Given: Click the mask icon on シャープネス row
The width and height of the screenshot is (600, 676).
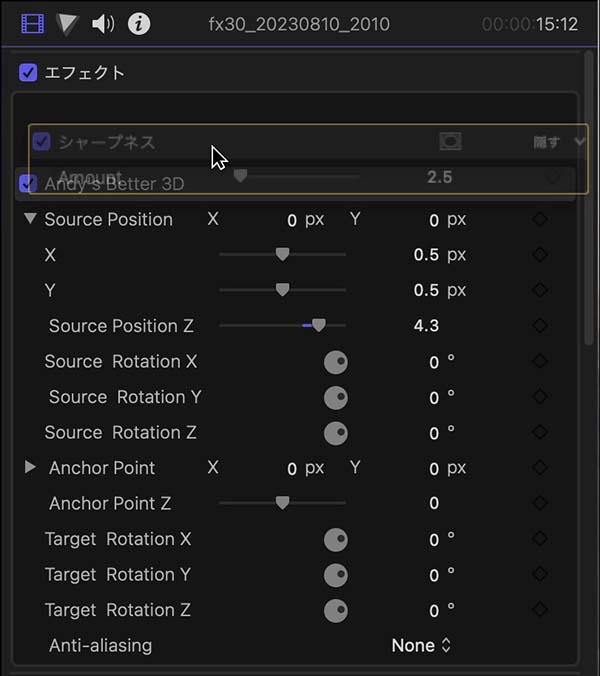Looking at the screenshot, I should 450,141.
